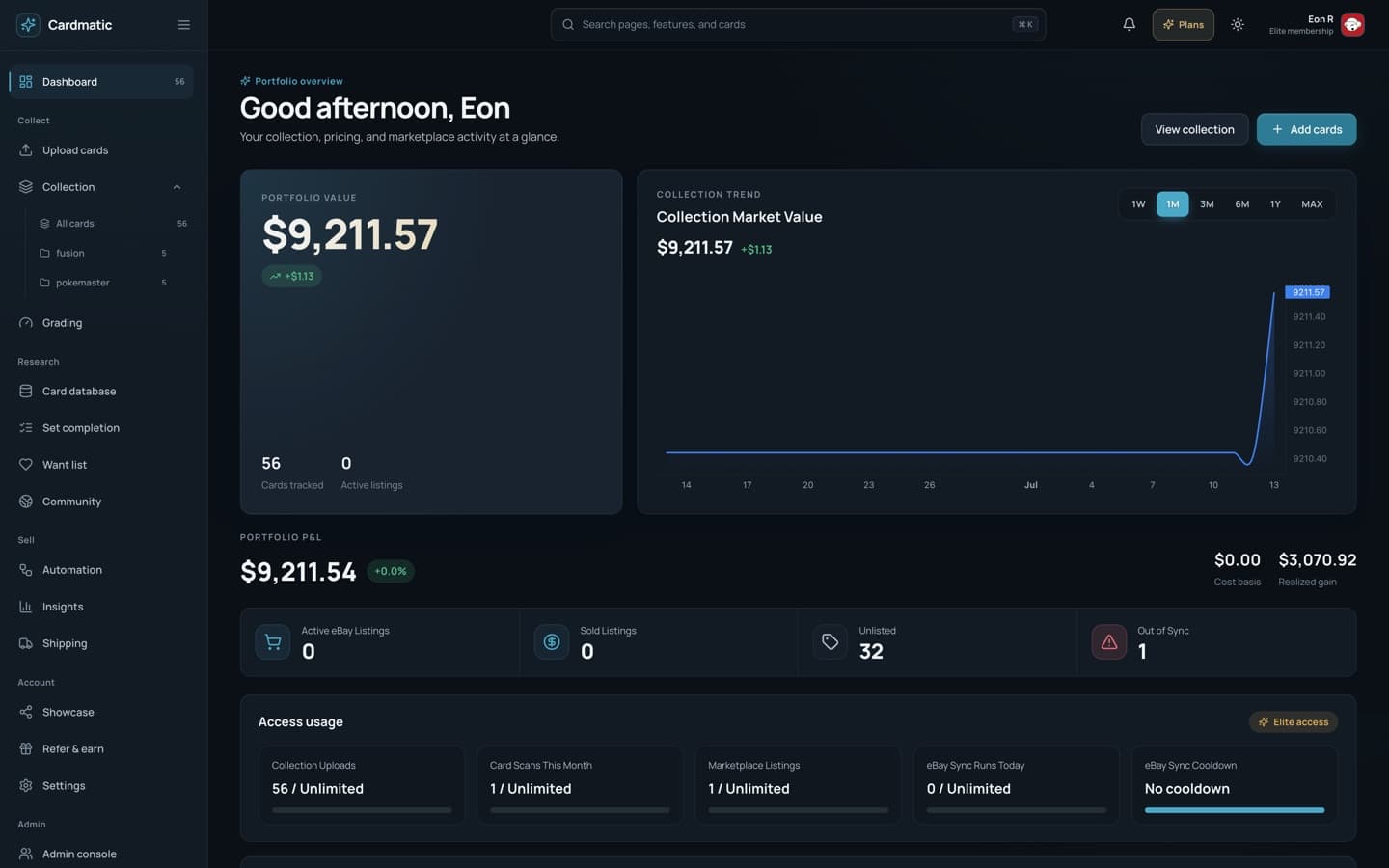The height and width of the screenshot is (868, 1389).
Task: Click the 9211.57 chart value marker
Action: [1308, 292]
